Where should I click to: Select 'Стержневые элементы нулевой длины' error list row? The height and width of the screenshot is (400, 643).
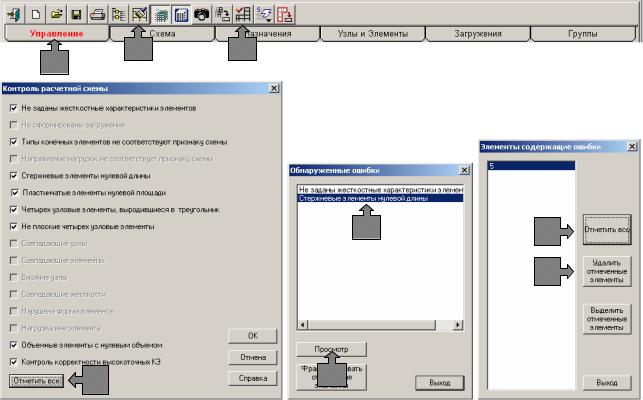click(380, 198)
